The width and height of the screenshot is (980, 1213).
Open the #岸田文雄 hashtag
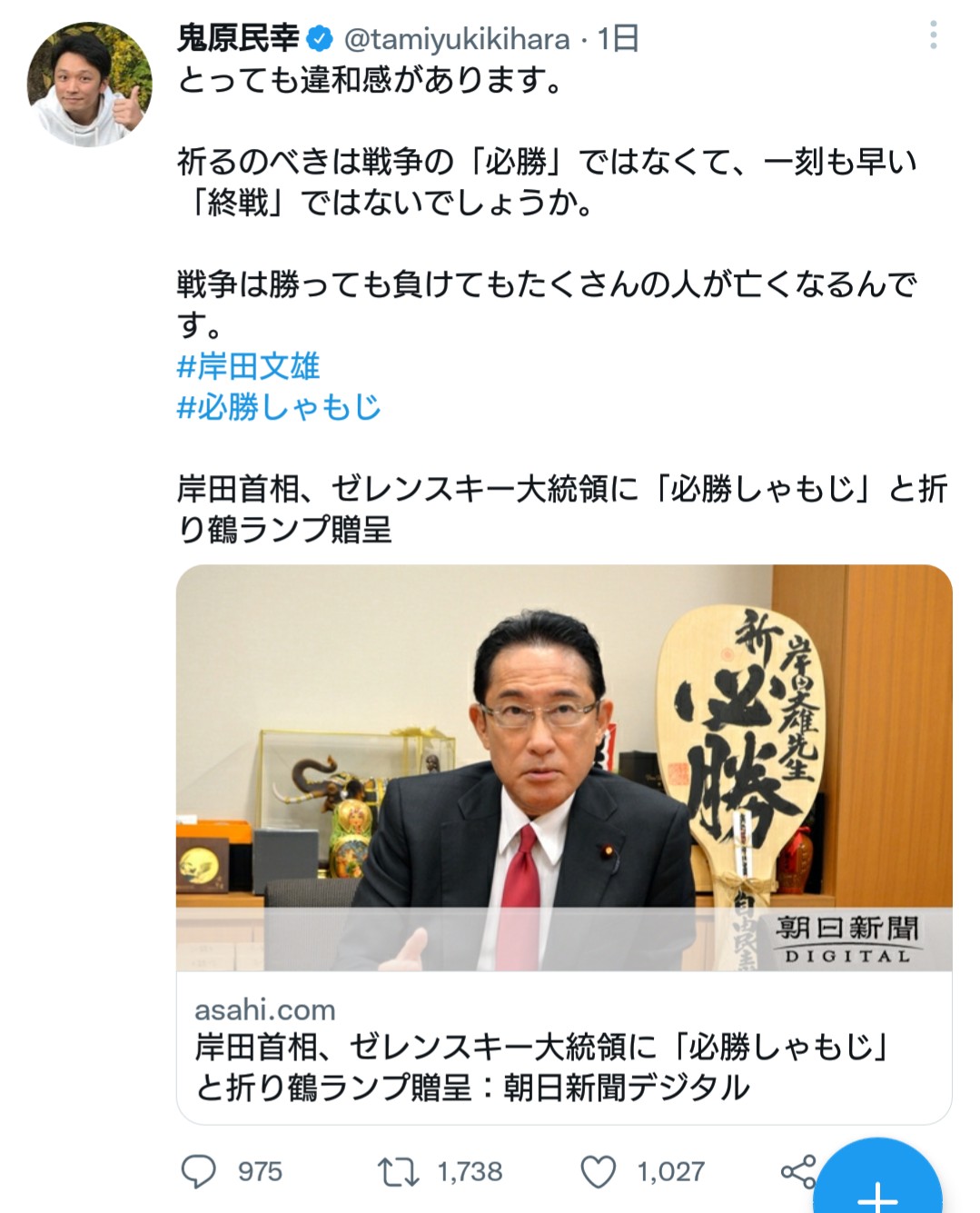[x=248, y=366]
